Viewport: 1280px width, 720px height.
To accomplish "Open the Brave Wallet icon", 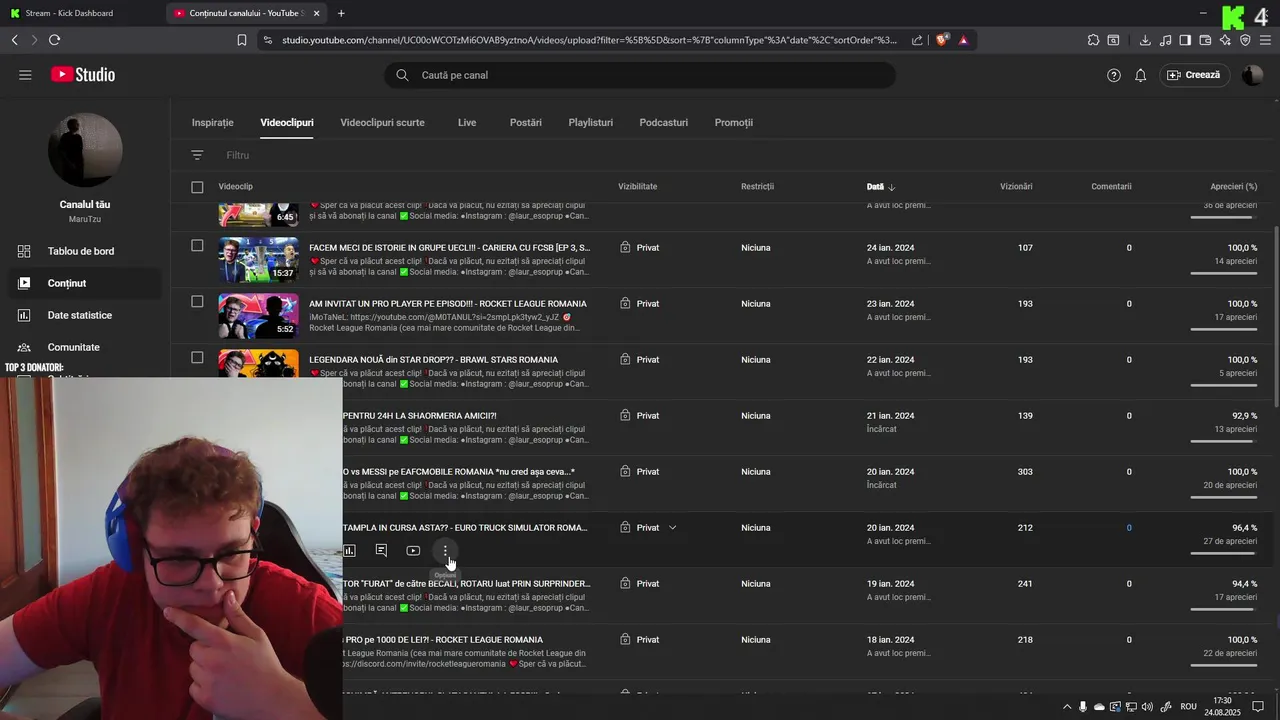I will click(1205, 40).
